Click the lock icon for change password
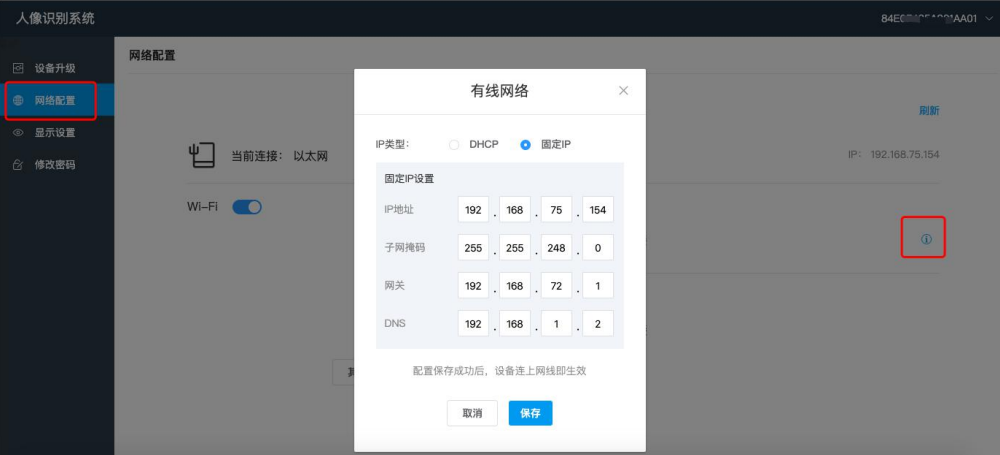This screenshot has width=1000, height=455. click(18, 165)
